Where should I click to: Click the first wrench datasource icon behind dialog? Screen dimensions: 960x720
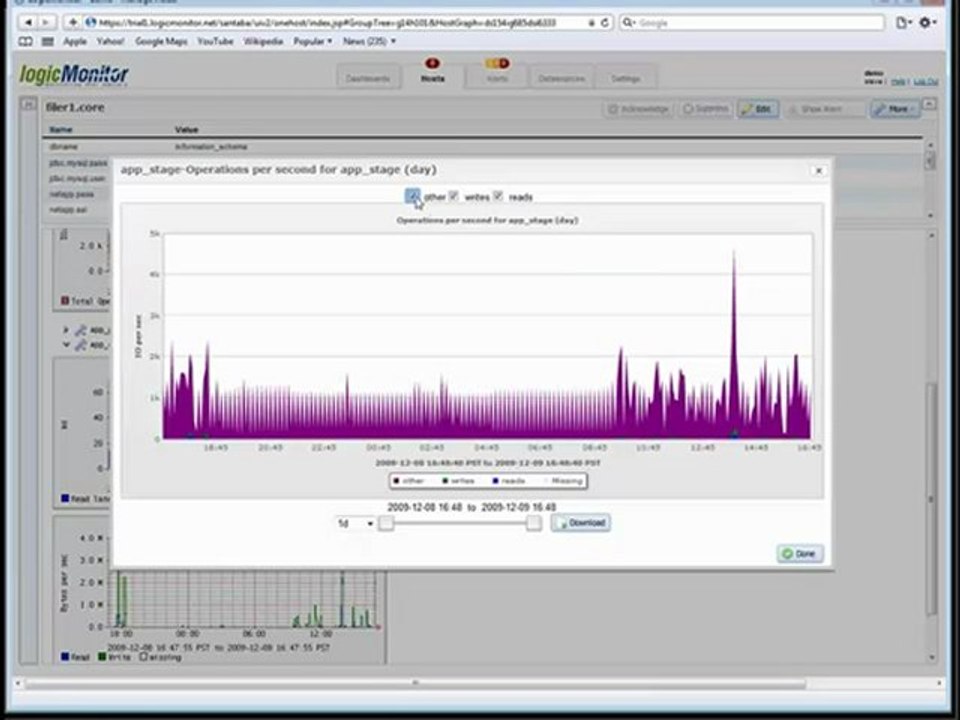[81, 331]
